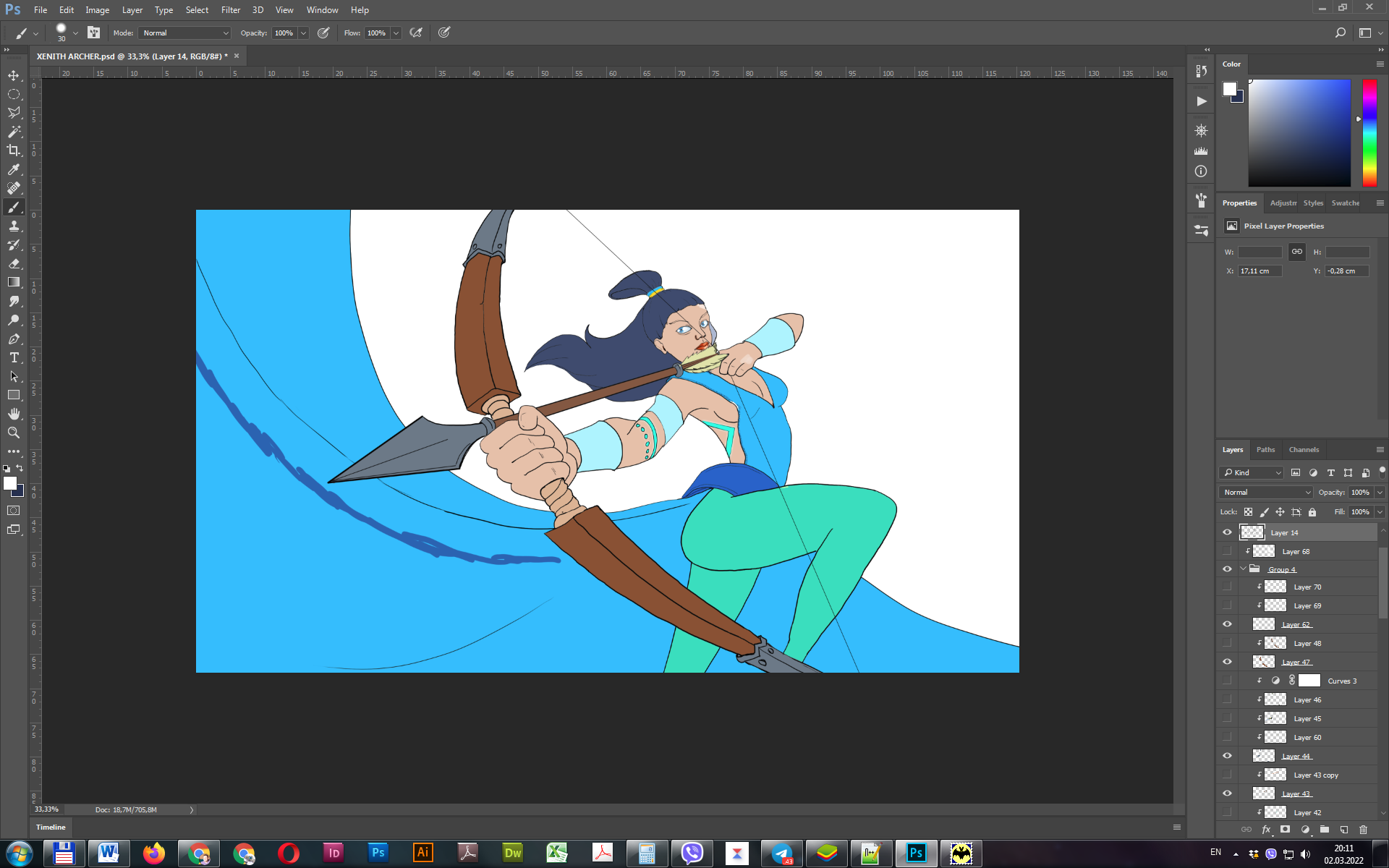This screenshot has width=1389, height=868.
Task: Open the layer Opacity dropdown arrow
Action: click(1380, 493)
